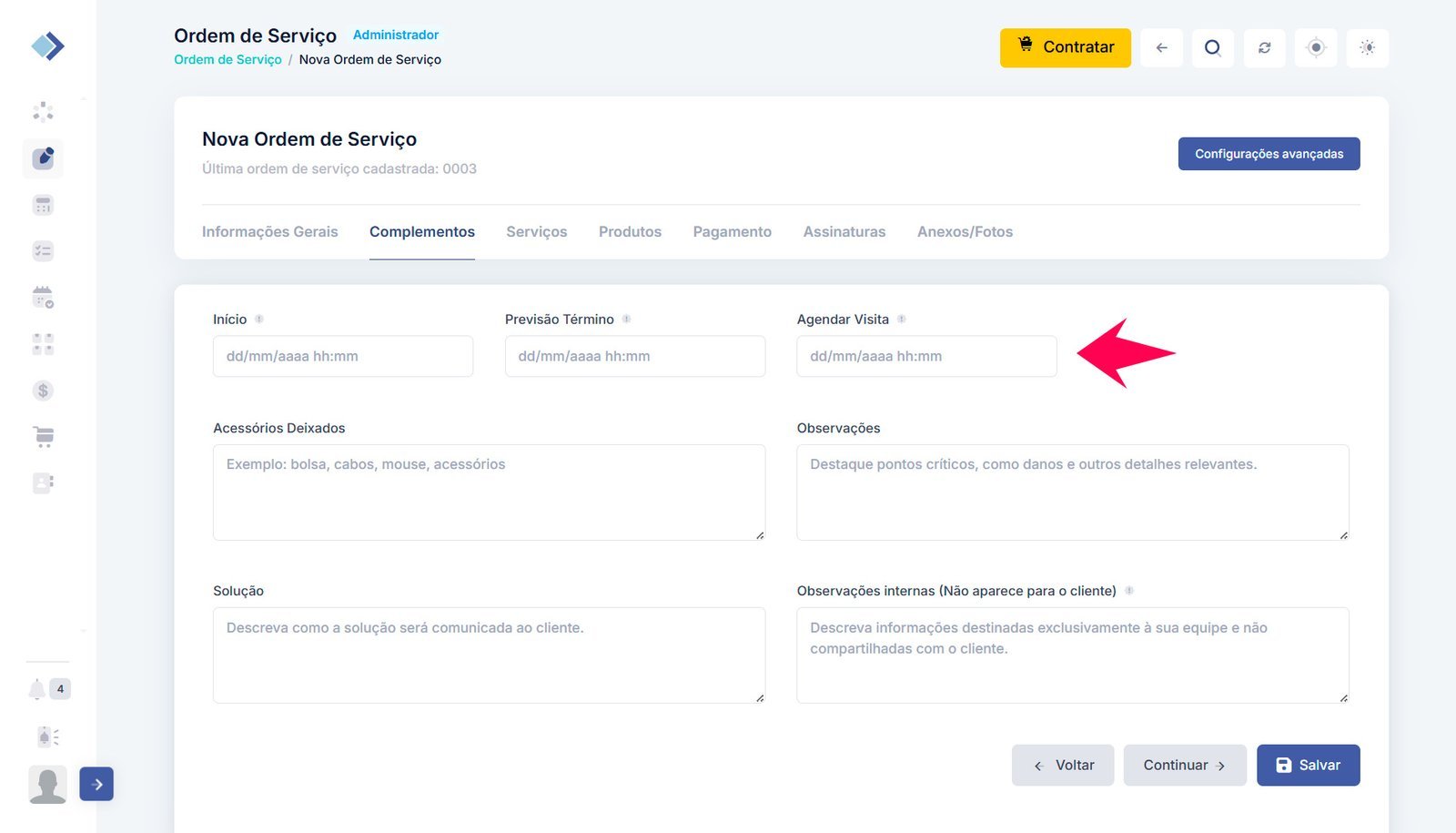The width and height of the screenshot is (1456, 833).
Task: Switch to the Serviços tab
Action: [x=536, y=232]
